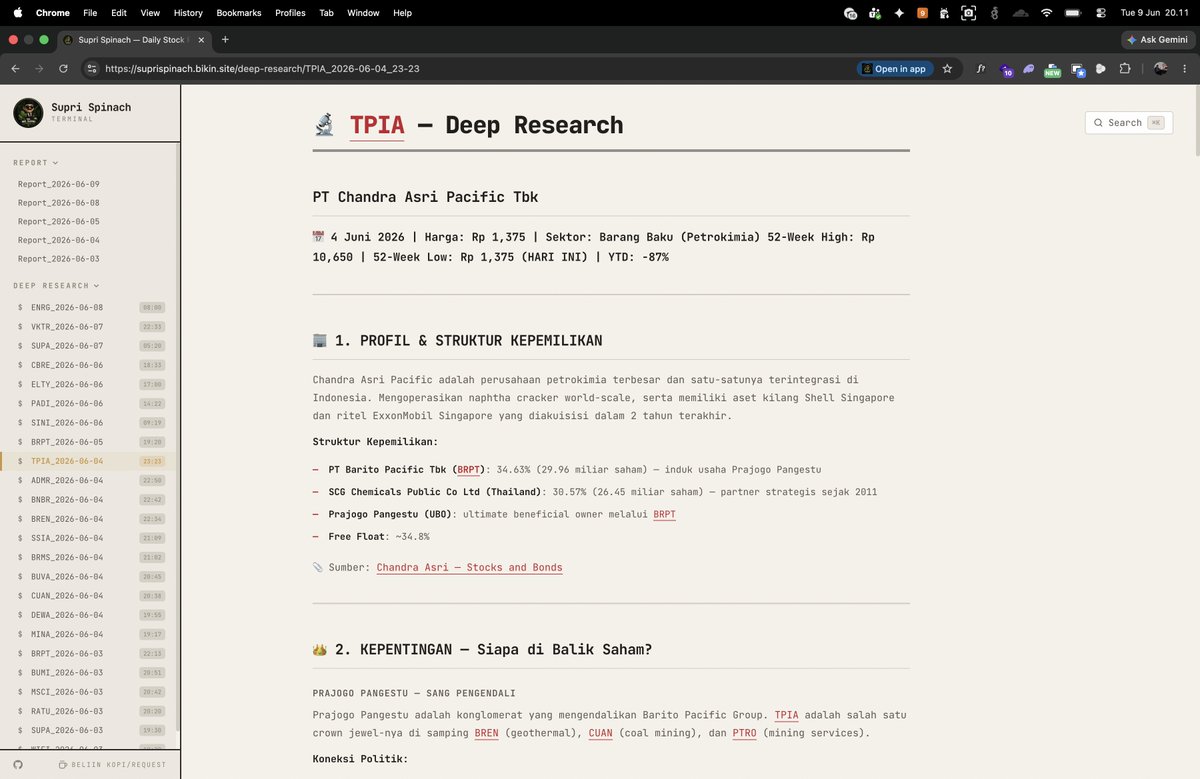Click the main page vertical scrollbar
The height and width of the screenshot is (779, 1200).
1196,120
